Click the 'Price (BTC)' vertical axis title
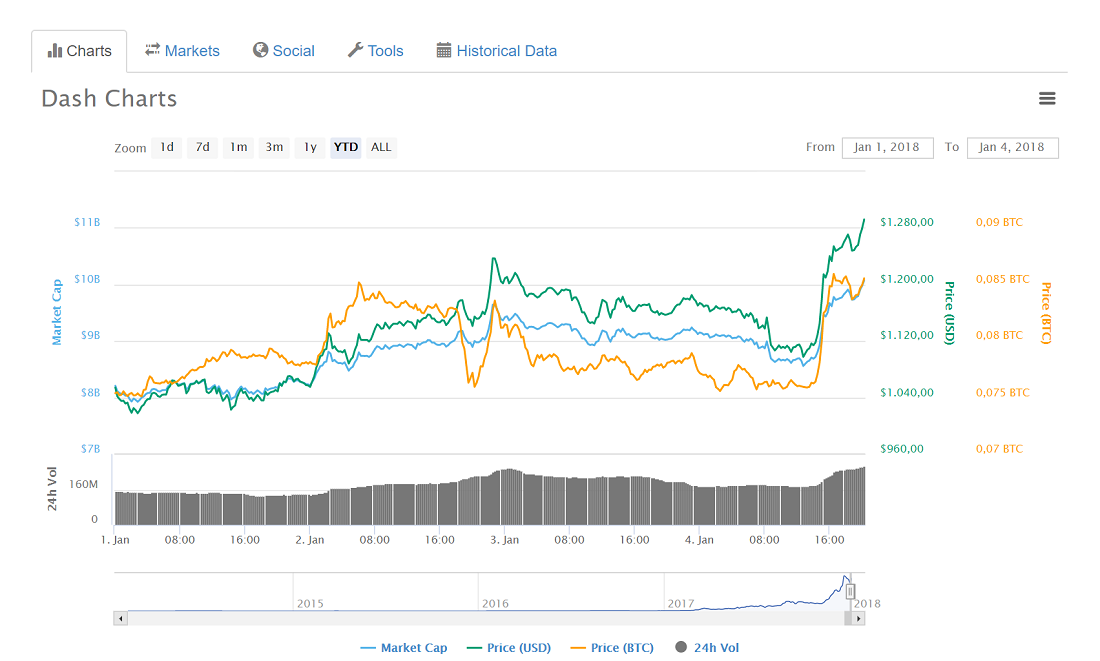Viewport: 1100px width, 661px height. click(x=1046, y=313)
